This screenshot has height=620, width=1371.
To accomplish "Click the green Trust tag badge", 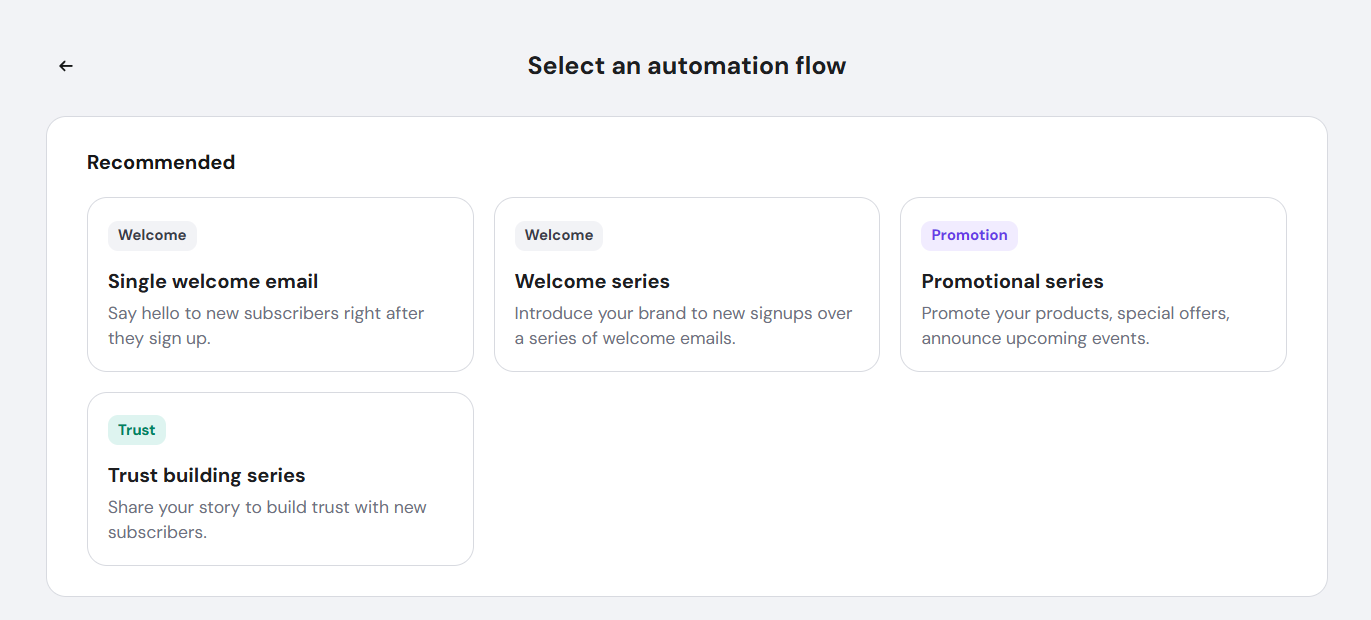I will pyautogui.click(x=137, y=430).
